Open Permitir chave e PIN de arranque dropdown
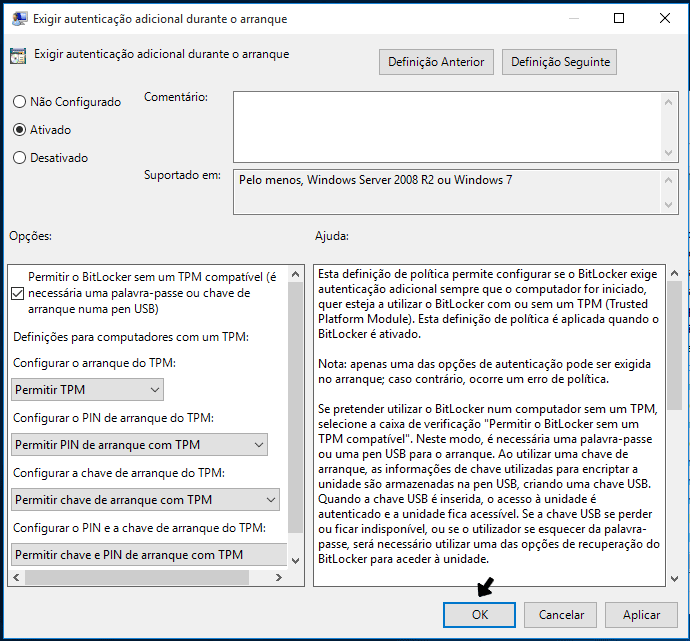Image resolution: width=690 pixels, height=641 pixels. pyautogui.click(x=149, y=555)
